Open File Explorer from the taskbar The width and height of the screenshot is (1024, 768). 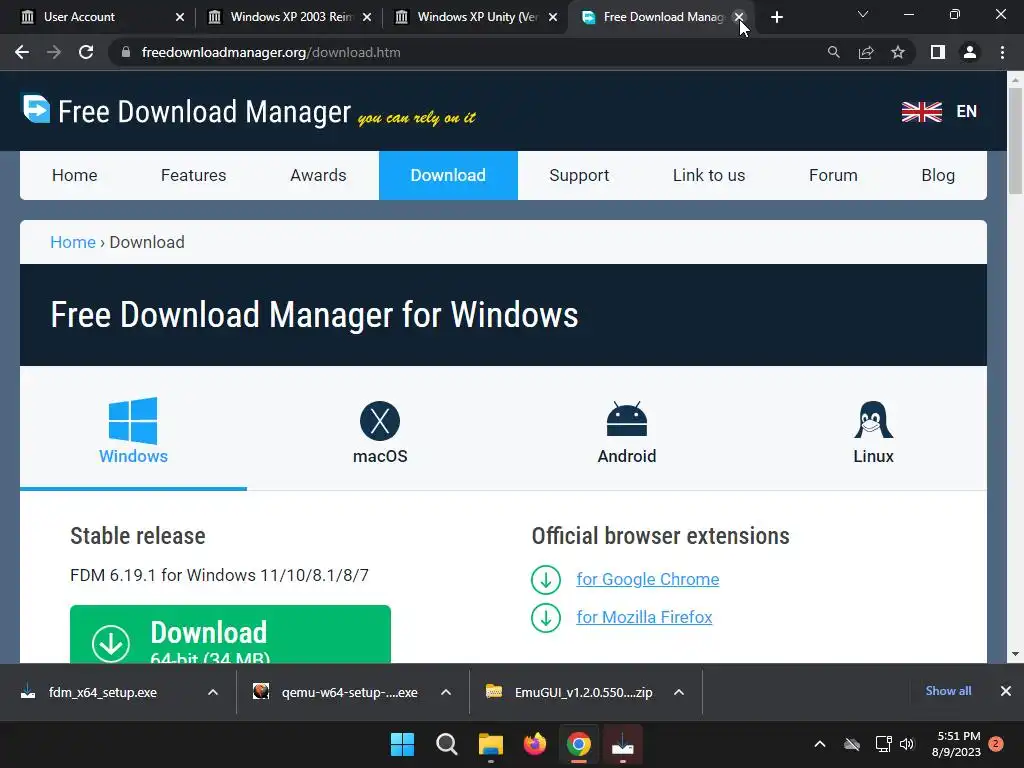(x=490, y=744)
